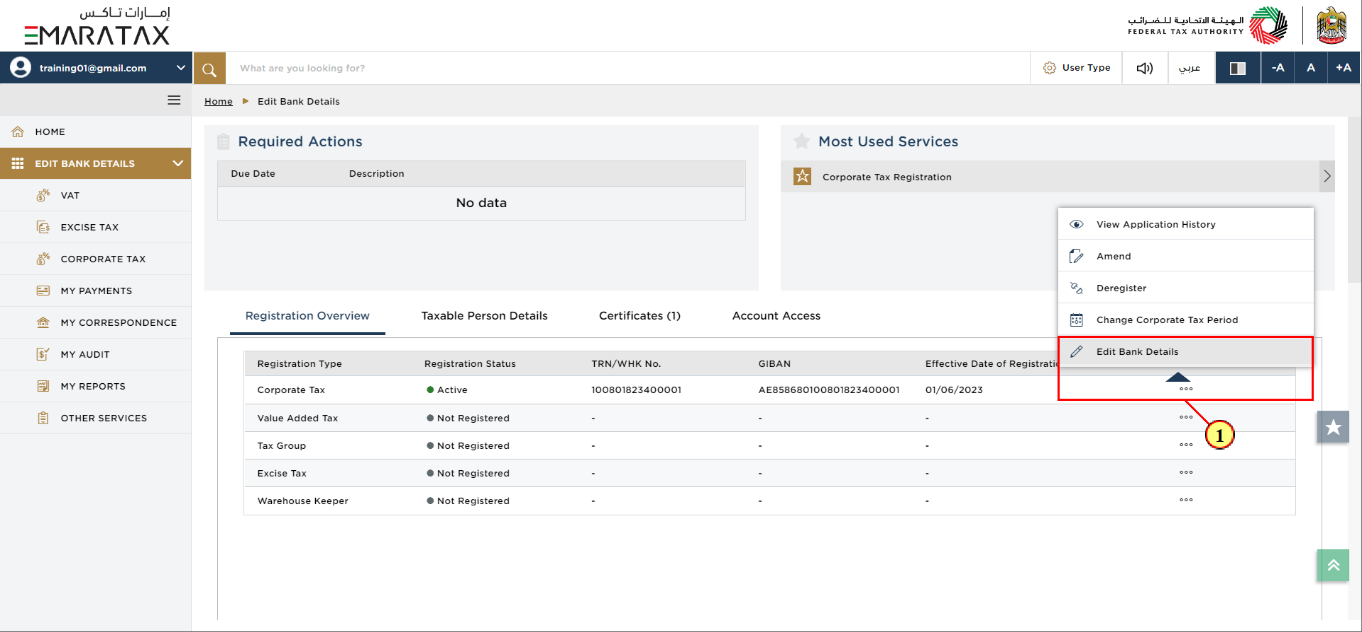The image size is (1362, 632).
Task: Click the Registration Status column header
Action: 470,364
